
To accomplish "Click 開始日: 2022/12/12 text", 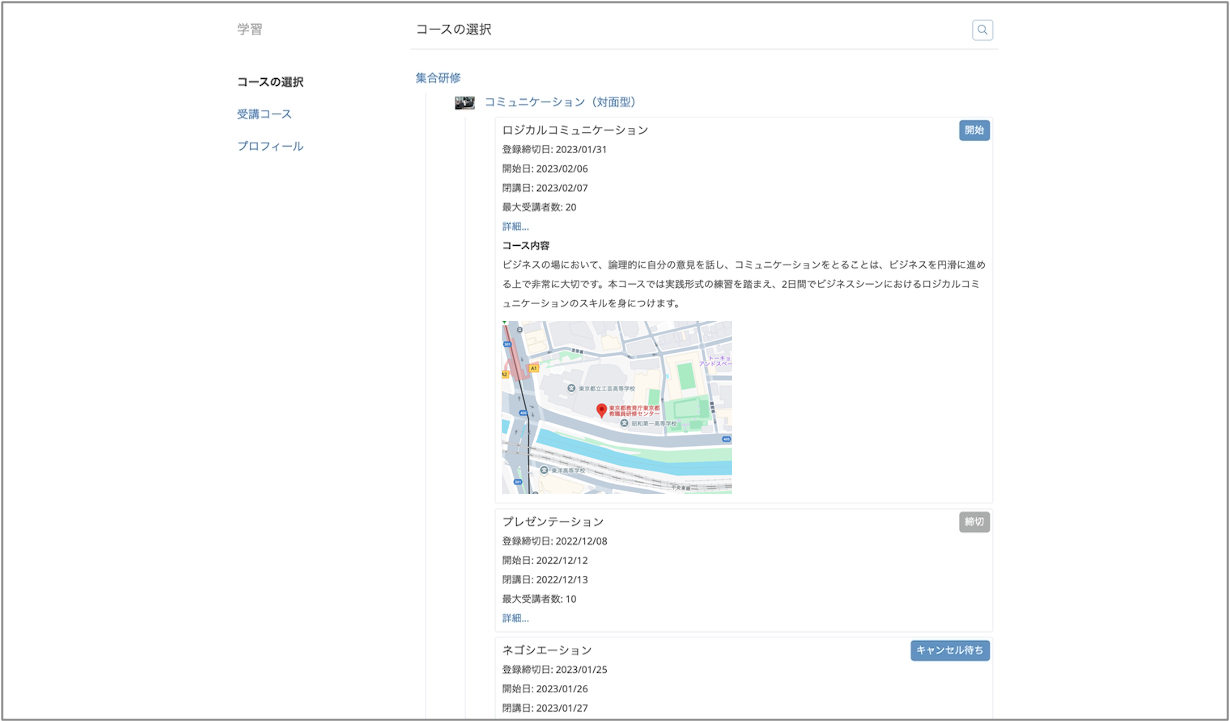I will point(545,561).
